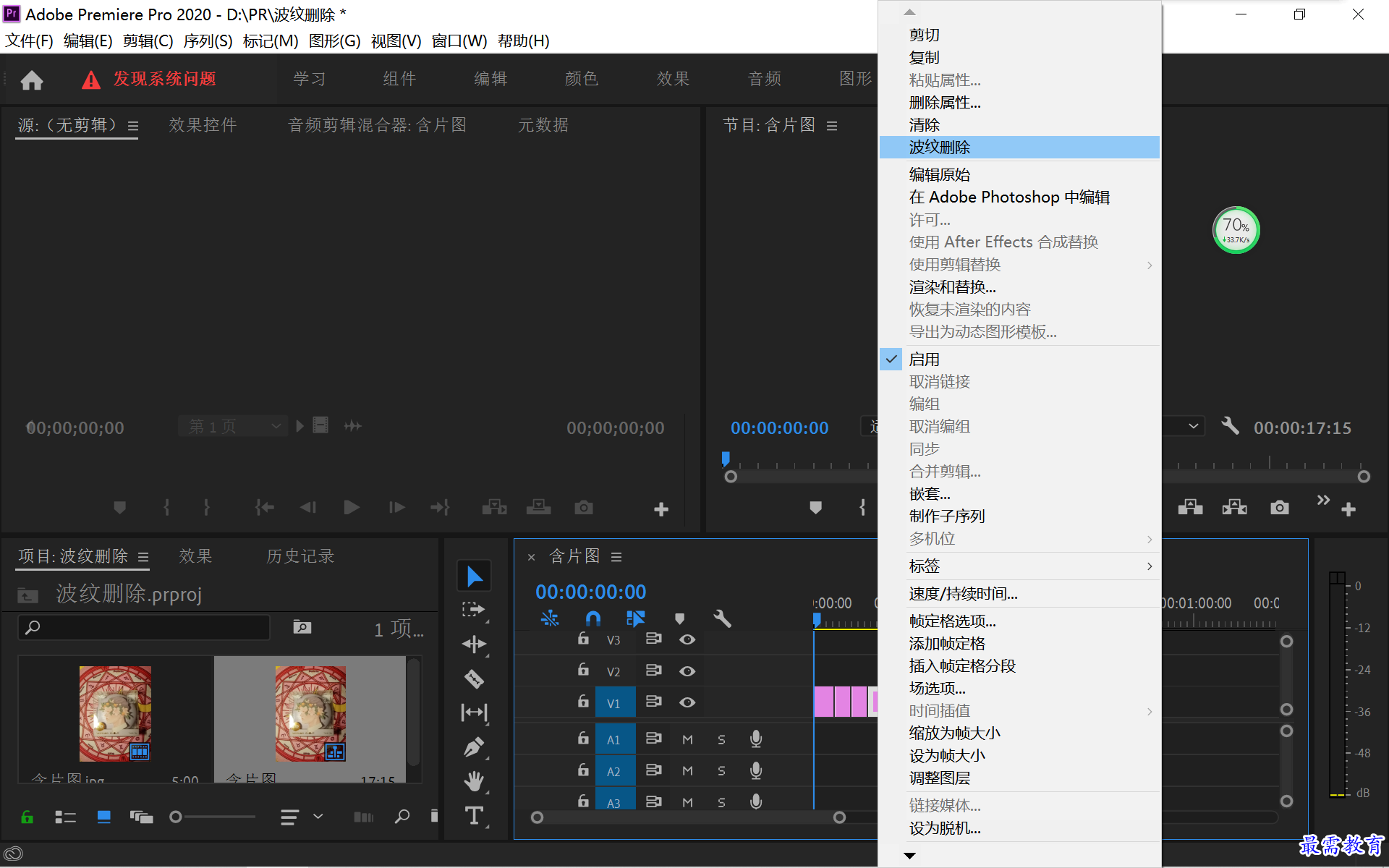Viewport: 1389px width, 868px height.
Task: Select the Slip tool
Action: (x=474, y=712)
